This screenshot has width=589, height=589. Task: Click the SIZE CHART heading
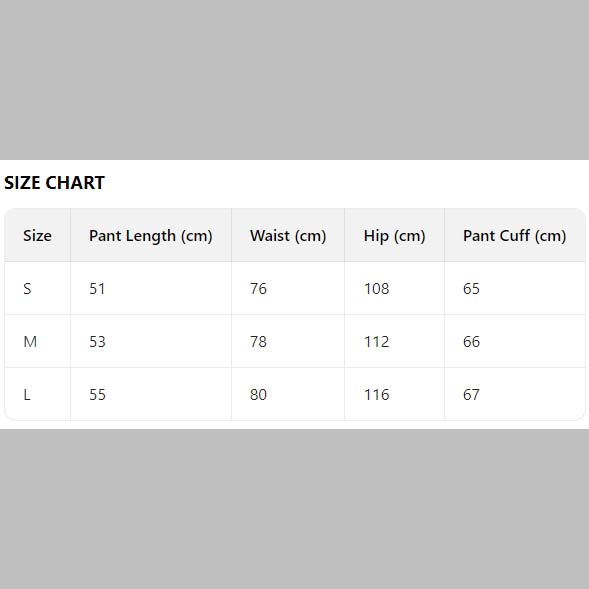54,183
